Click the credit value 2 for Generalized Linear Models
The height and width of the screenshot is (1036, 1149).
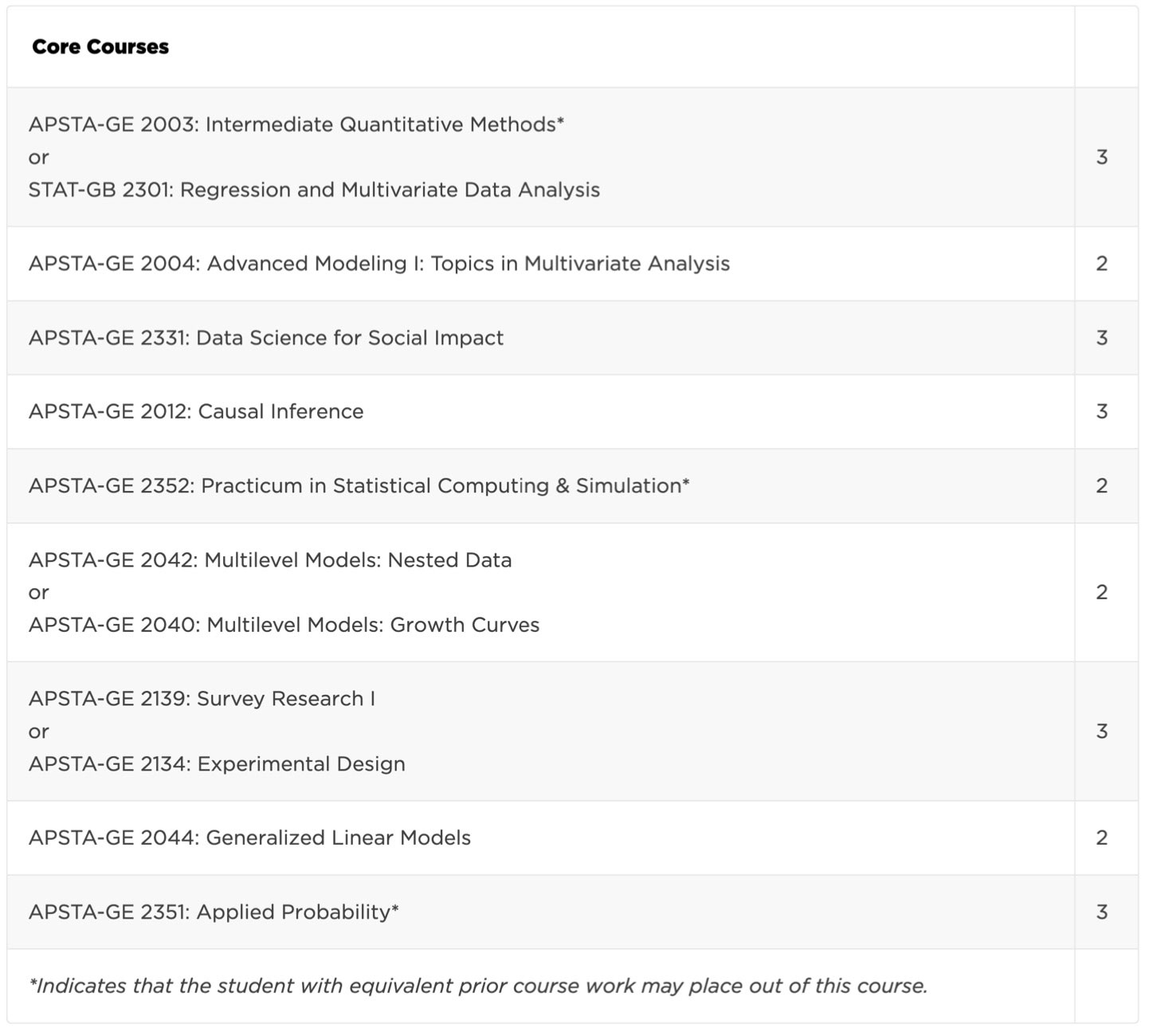(x=1102, y=838)
